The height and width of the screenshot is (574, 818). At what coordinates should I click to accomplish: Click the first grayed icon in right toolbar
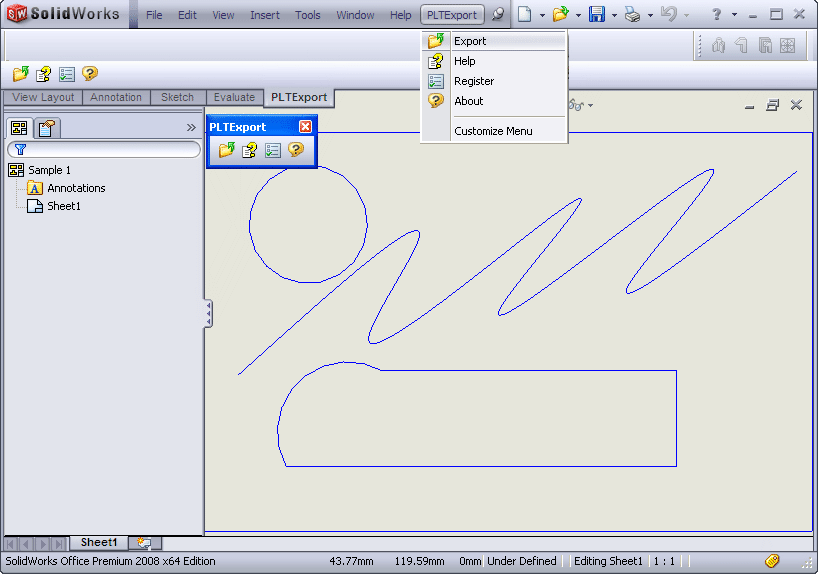pyautogui.click(x=718, y=46)
